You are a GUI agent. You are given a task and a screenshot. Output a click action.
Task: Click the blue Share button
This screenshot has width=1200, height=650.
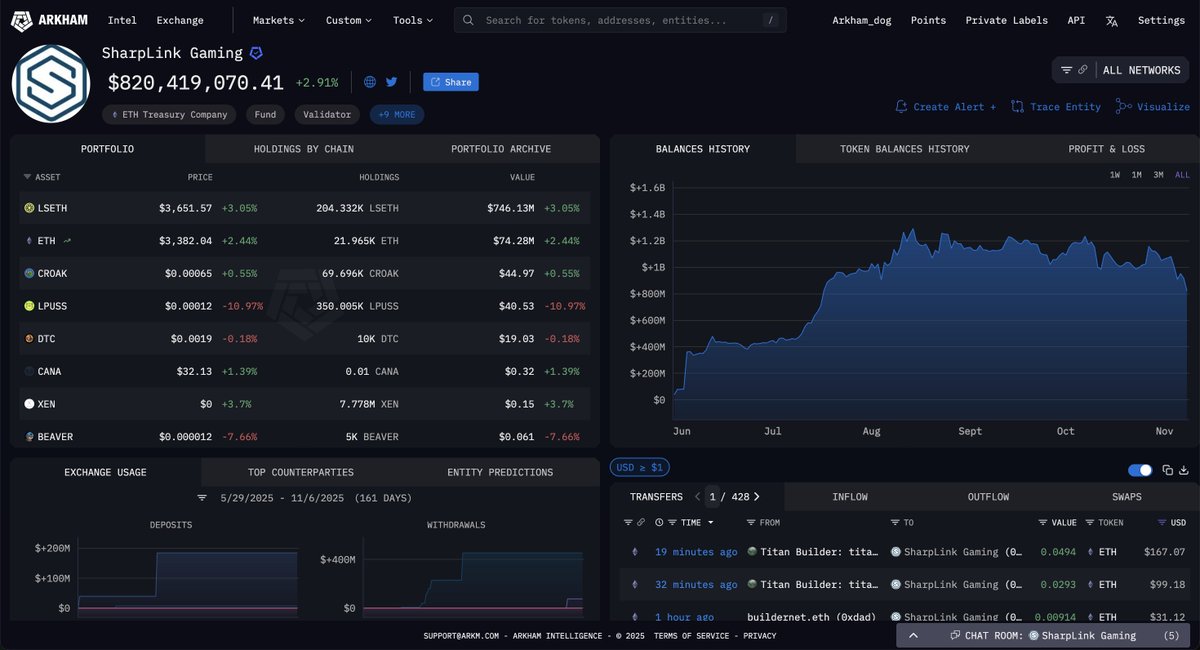451,82
